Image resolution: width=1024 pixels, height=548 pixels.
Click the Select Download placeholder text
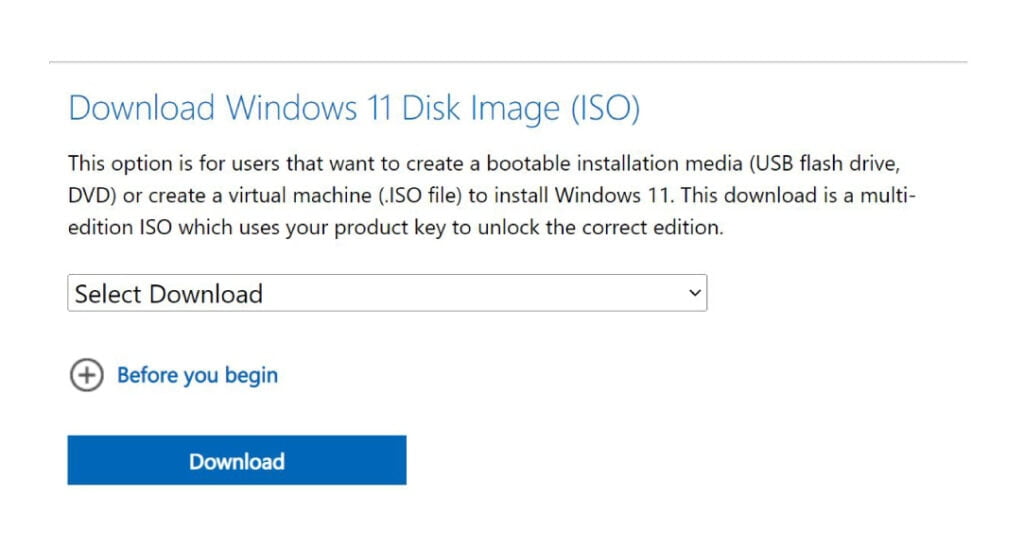tap(169, 294)
